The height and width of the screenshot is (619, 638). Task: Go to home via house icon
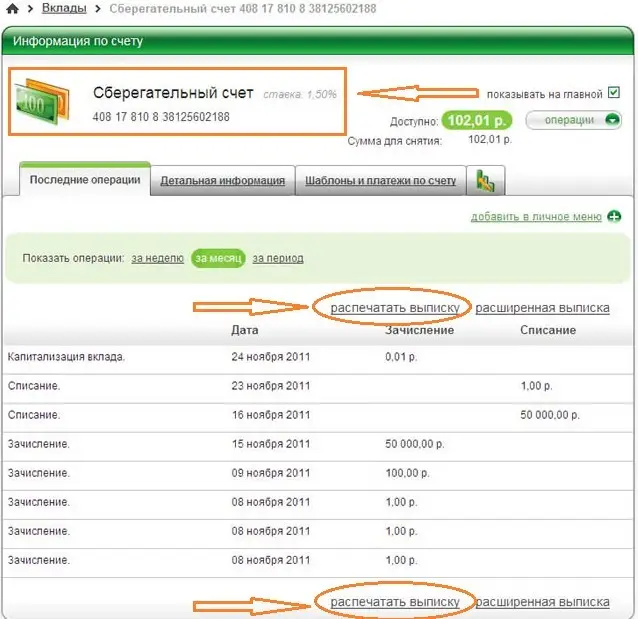[x=13, y=9]
